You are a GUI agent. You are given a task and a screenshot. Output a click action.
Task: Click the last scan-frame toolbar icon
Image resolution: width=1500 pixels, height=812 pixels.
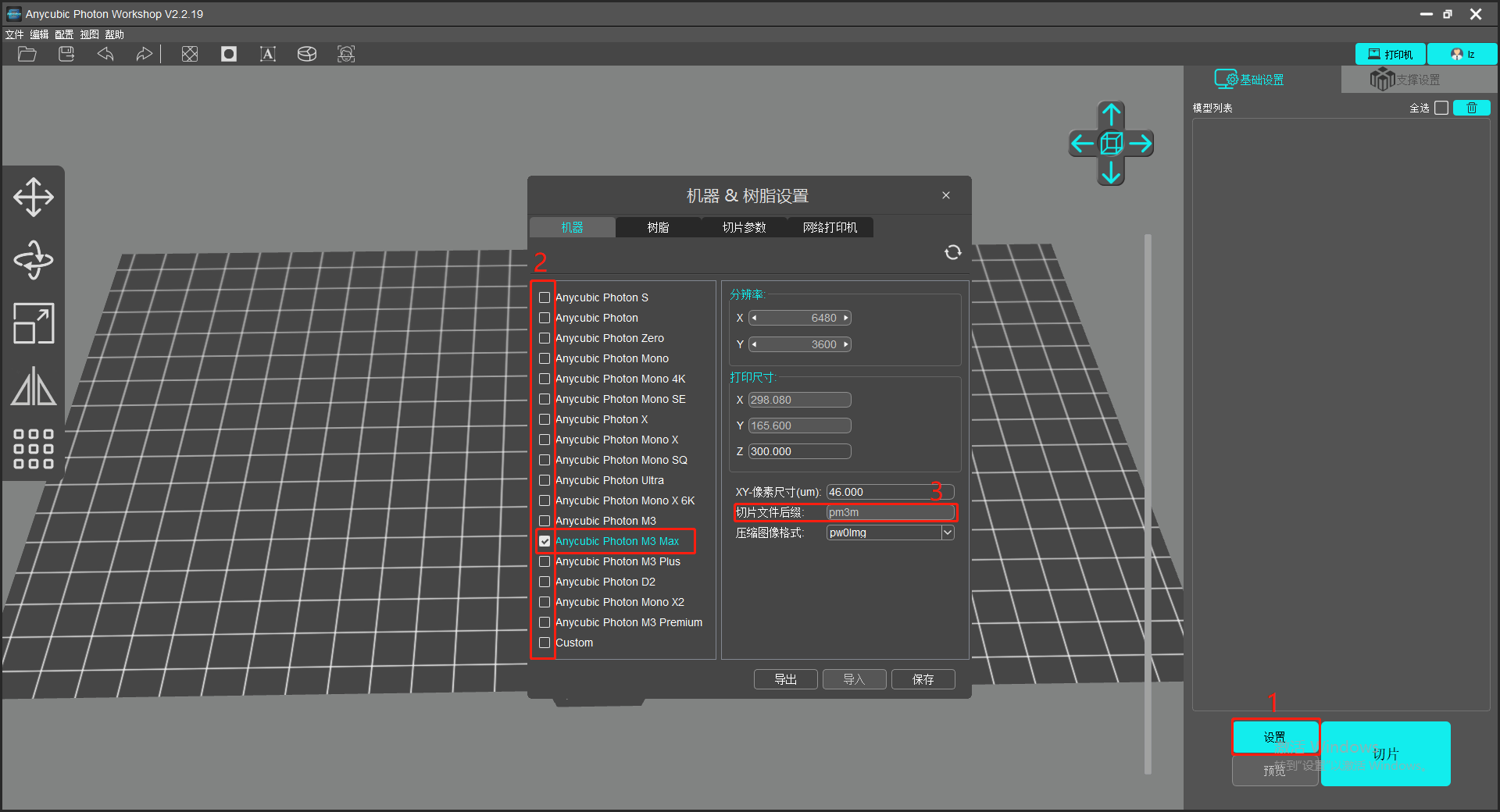click(346, 54)
